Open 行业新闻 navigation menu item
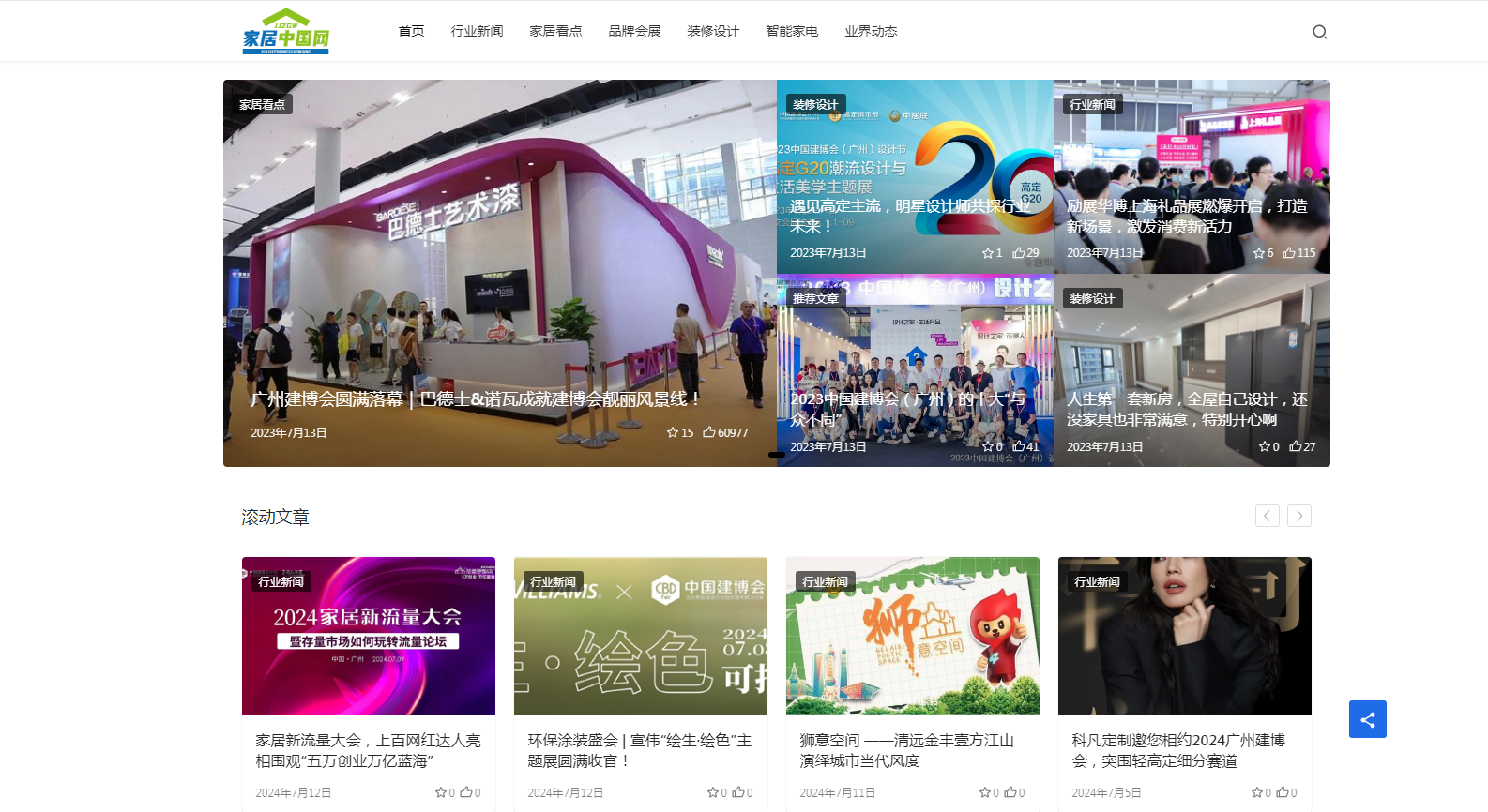1488x812 pixels. pos(477,31)
